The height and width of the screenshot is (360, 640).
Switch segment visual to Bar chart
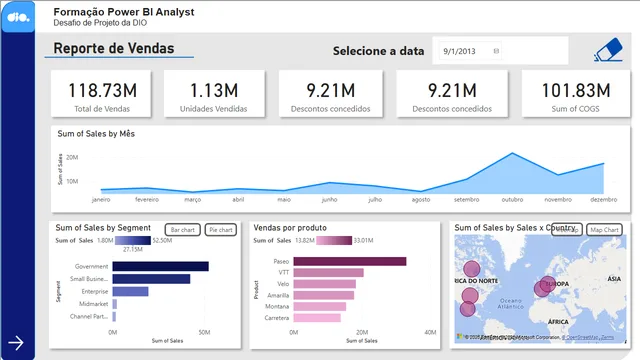tap(182, 230)
